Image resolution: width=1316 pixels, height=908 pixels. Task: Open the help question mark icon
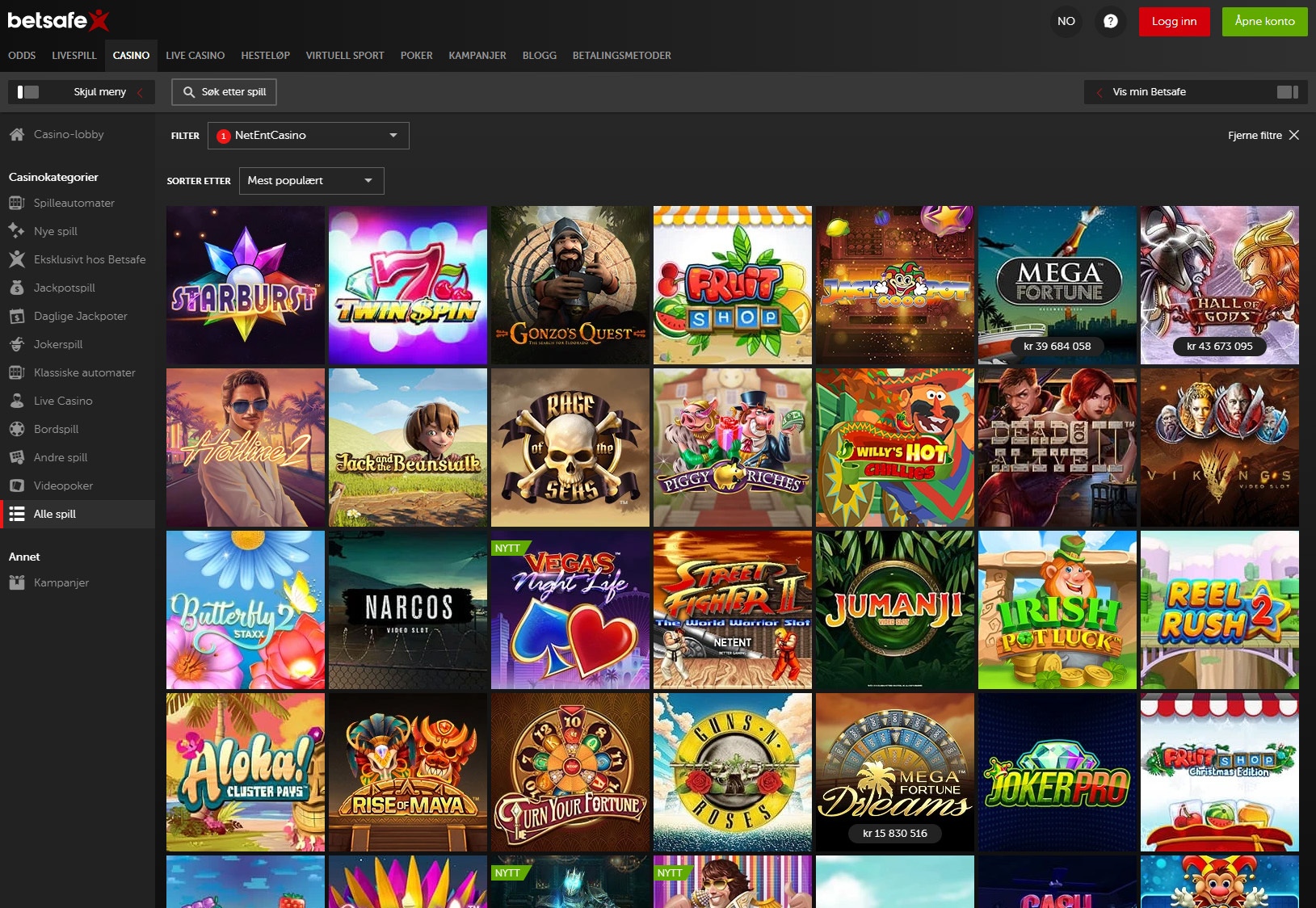click(x=1110, y=21)
